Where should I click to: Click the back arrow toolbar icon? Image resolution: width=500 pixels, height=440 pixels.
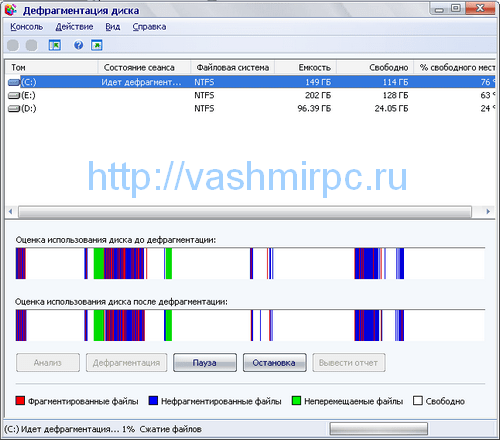[x=13, y=45]
